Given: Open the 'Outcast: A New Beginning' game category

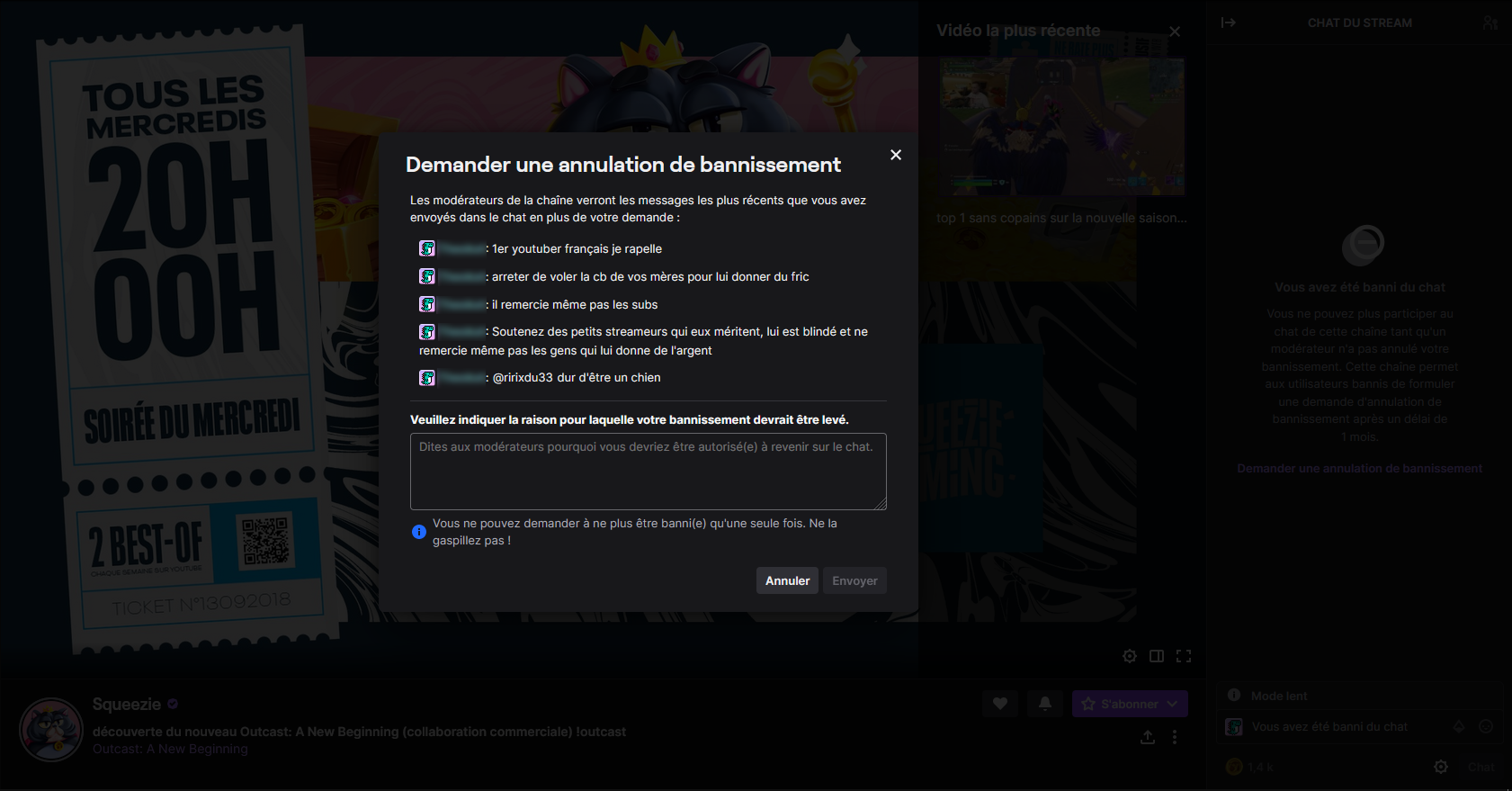Looking at the screenshot, I should point(170,749).
